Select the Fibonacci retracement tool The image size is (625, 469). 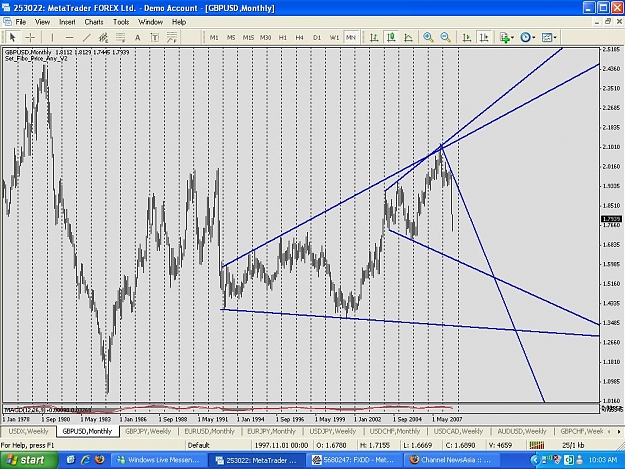click(x=120, y=37)
